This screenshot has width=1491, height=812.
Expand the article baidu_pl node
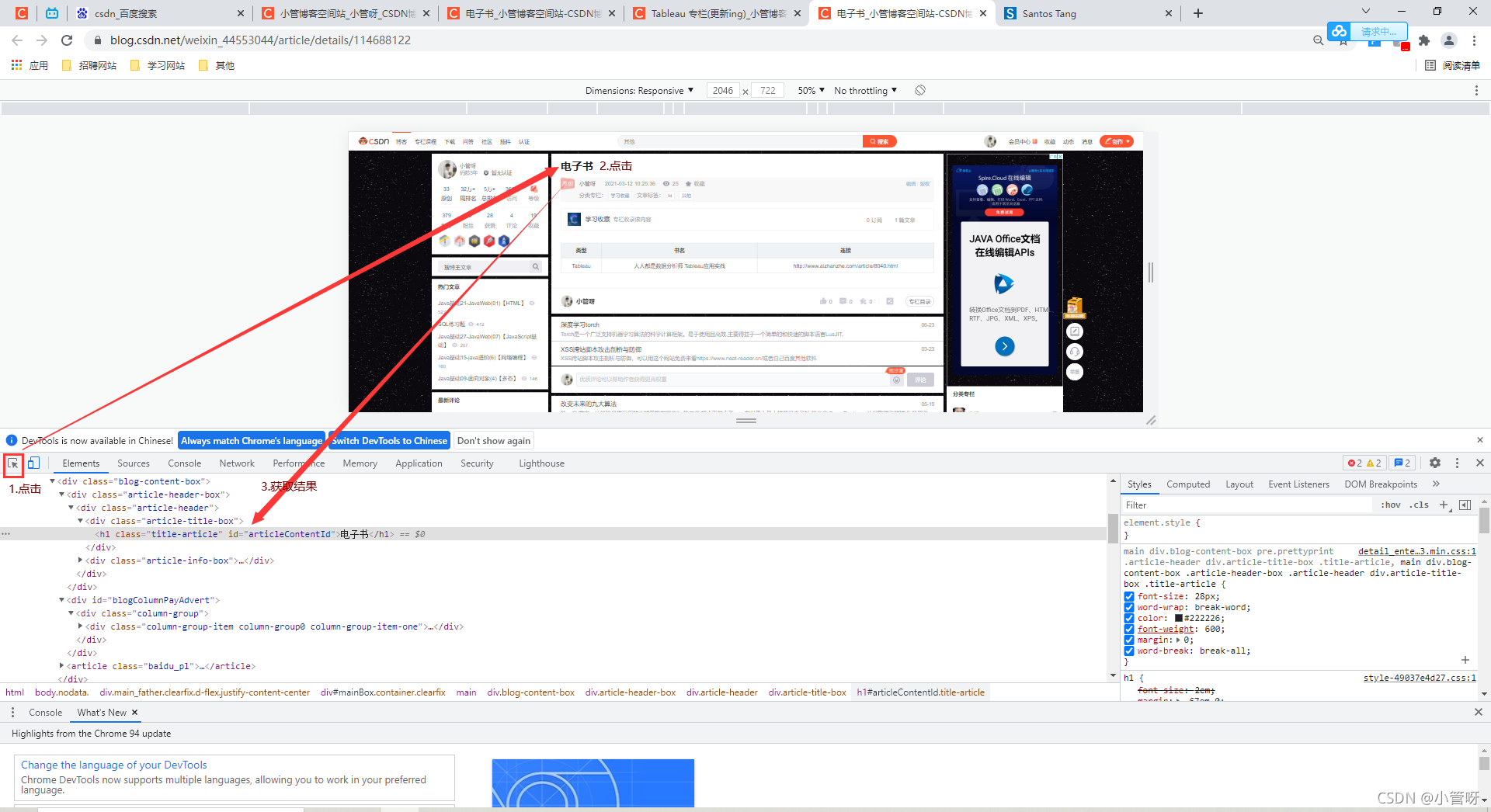coord(62,666)
